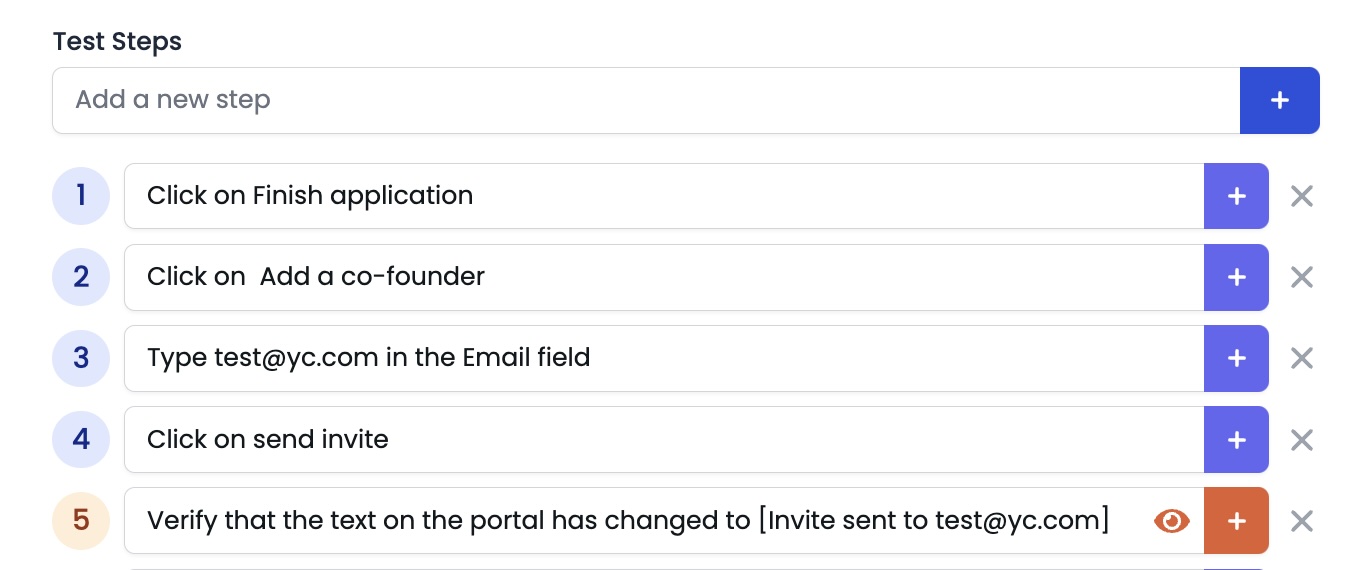Edit the Email field step text

(660, 358)
